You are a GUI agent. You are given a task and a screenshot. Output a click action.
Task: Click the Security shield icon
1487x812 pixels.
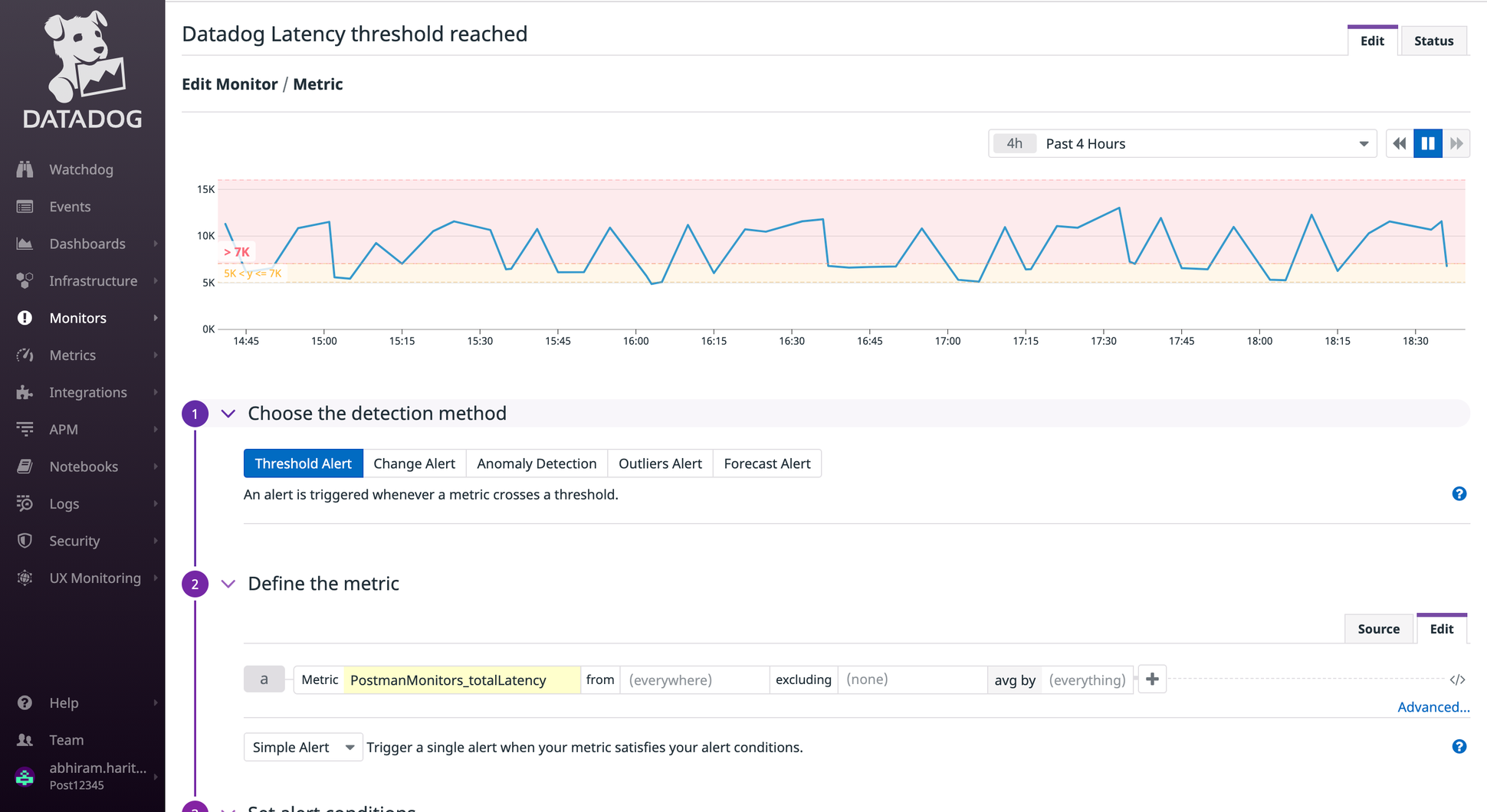25,541
